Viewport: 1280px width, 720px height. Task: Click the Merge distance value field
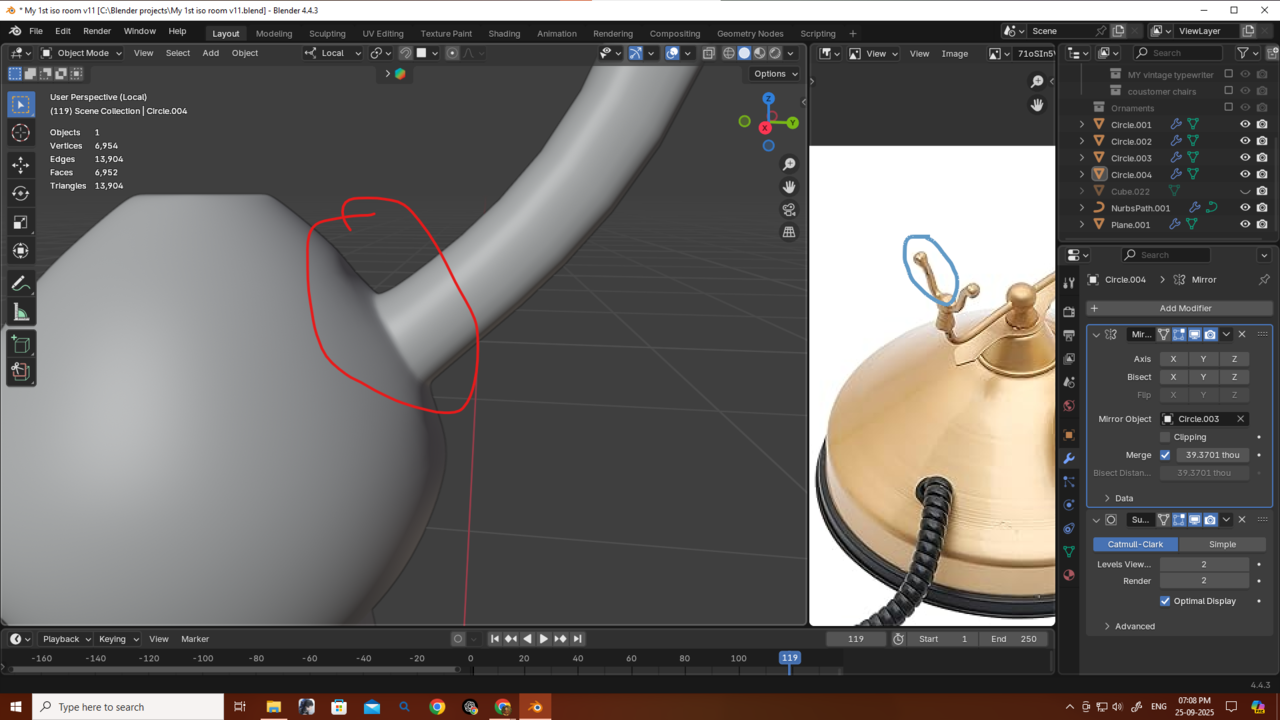pyautogui.click(x=1212, y=455)
